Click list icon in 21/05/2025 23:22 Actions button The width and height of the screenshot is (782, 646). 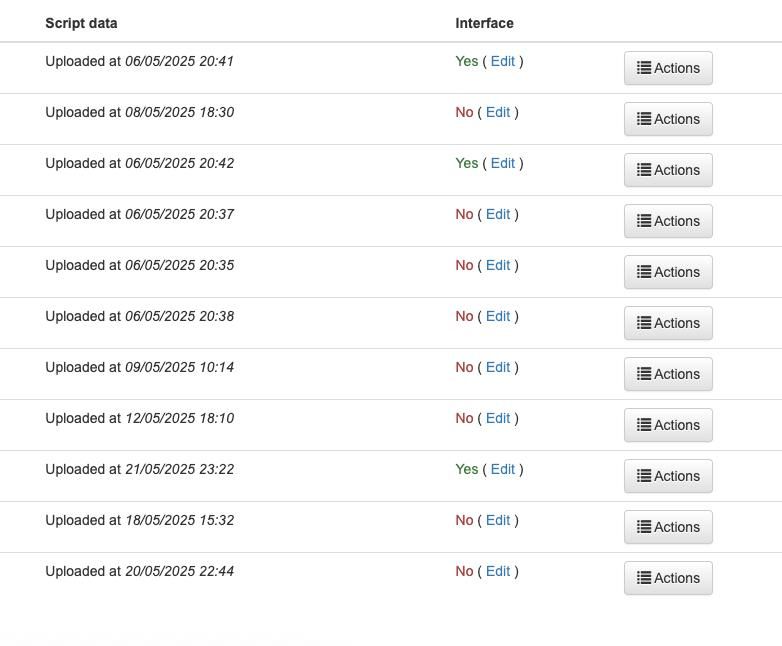coord(645,476)
